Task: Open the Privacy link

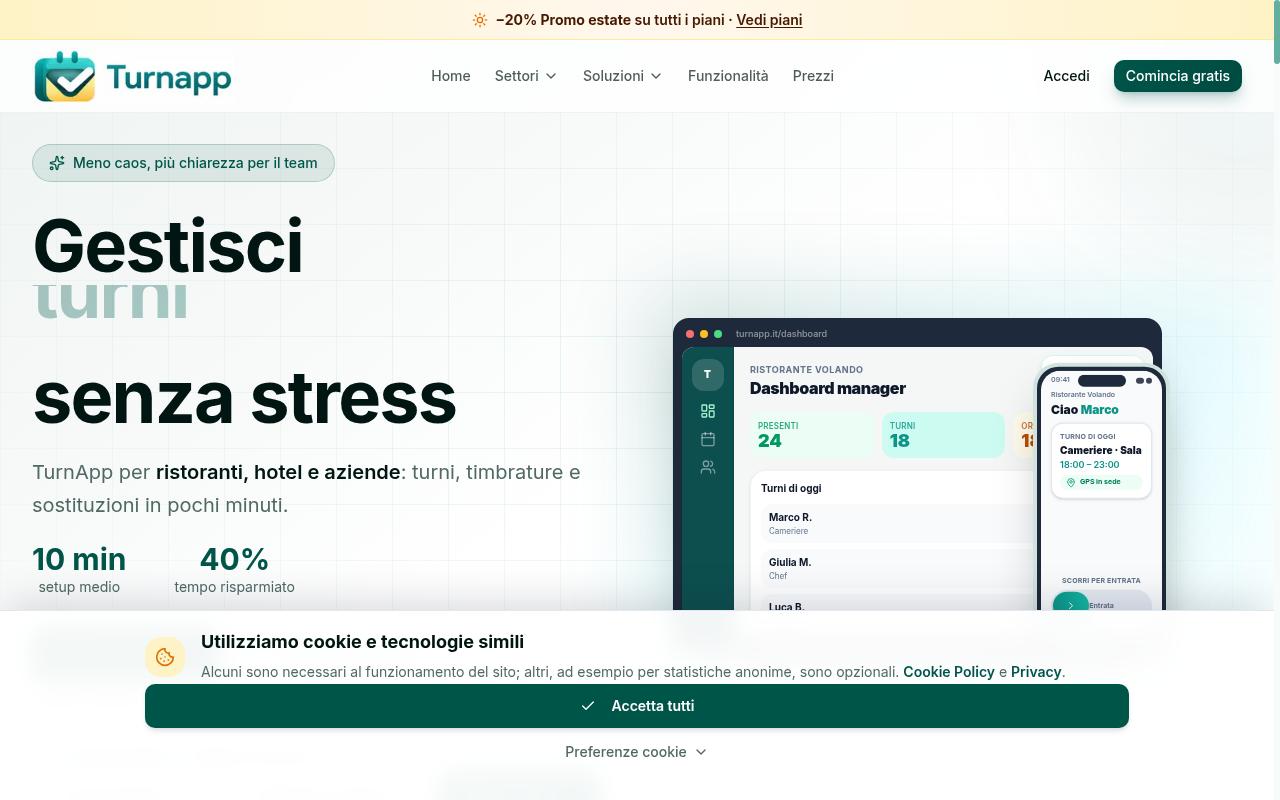Action: 1036,672
